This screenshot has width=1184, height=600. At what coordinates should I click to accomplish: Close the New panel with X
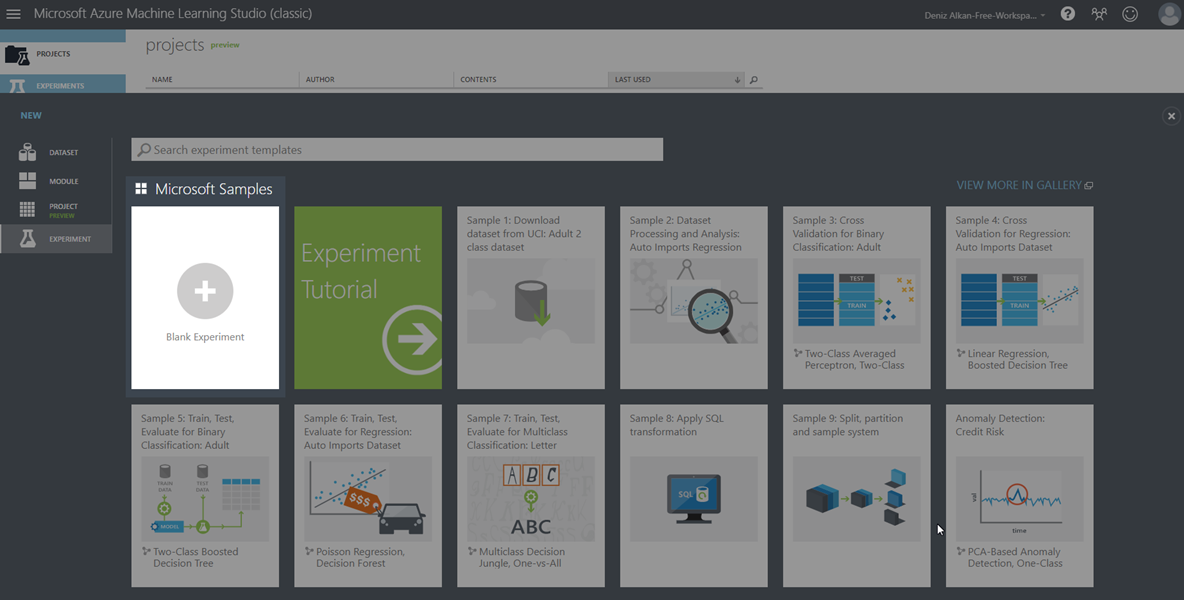[x=1171, y=115]
